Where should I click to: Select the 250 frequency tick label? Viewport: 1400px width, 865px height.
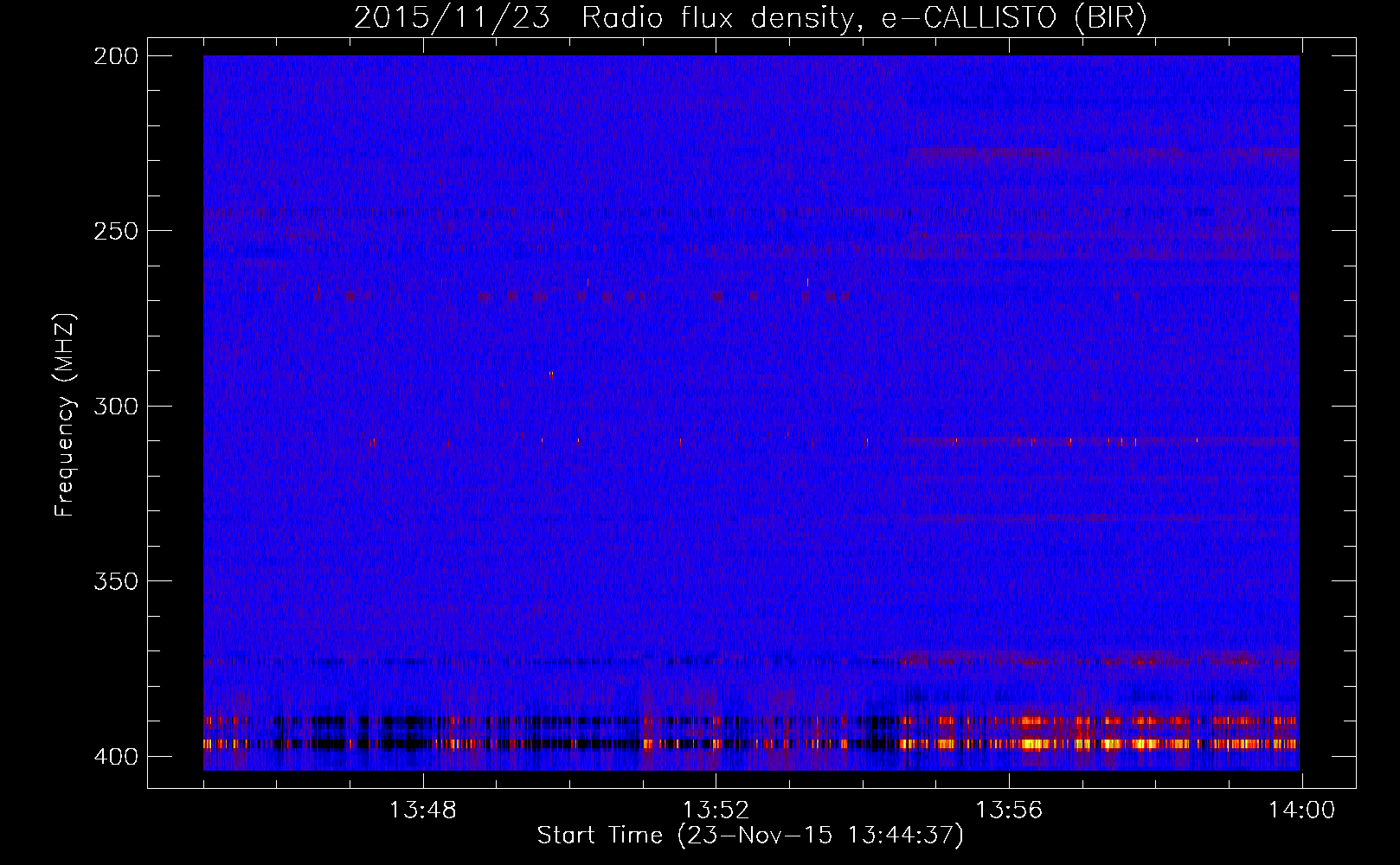[x=116, y=231]
